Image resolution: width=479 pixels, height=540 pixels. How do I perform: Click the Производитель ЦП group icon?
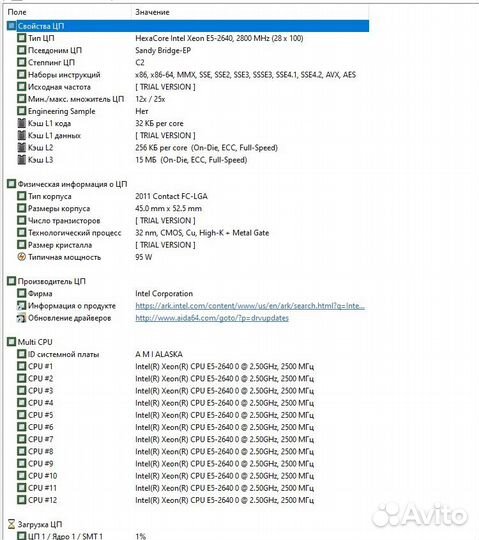pyautogui.click(x=11, y=281)
